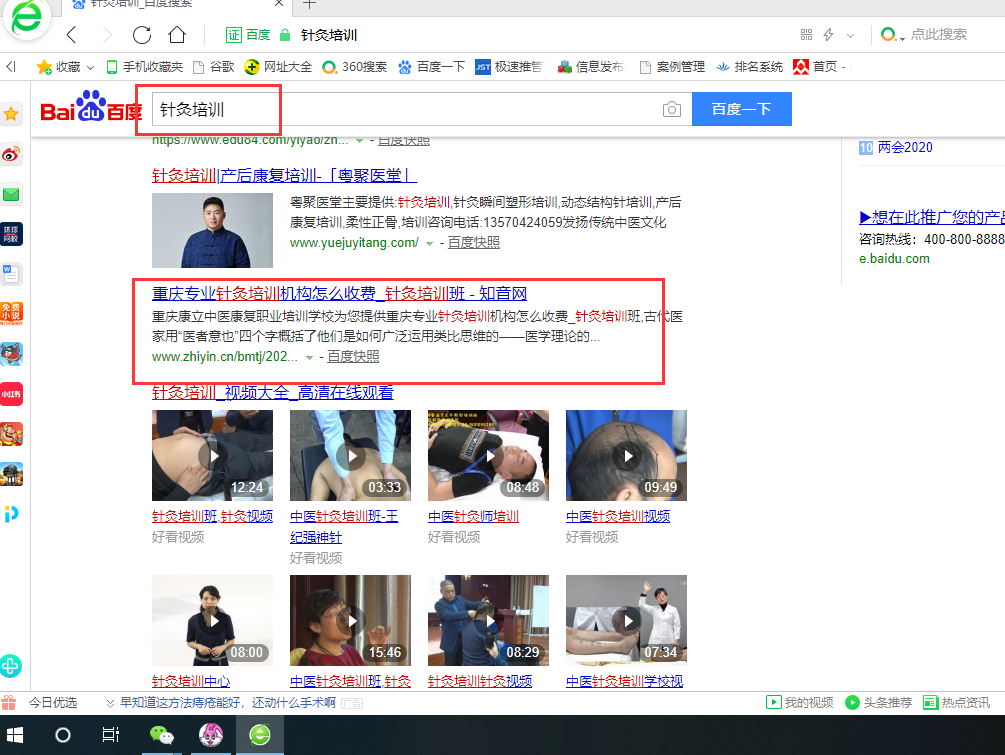Open 百度快照 for yuejuyitang result

474,242
